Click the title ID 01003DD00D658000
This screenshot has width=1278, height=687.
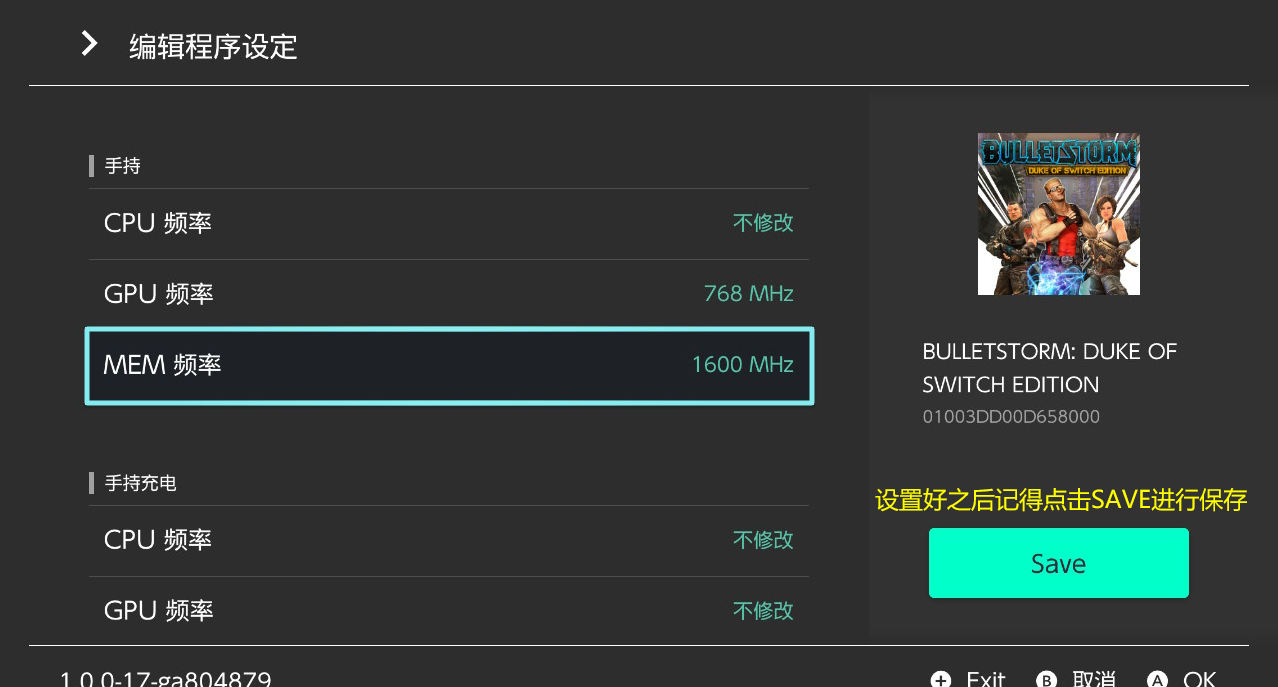pyautogui.click(x=1011, y=417)
